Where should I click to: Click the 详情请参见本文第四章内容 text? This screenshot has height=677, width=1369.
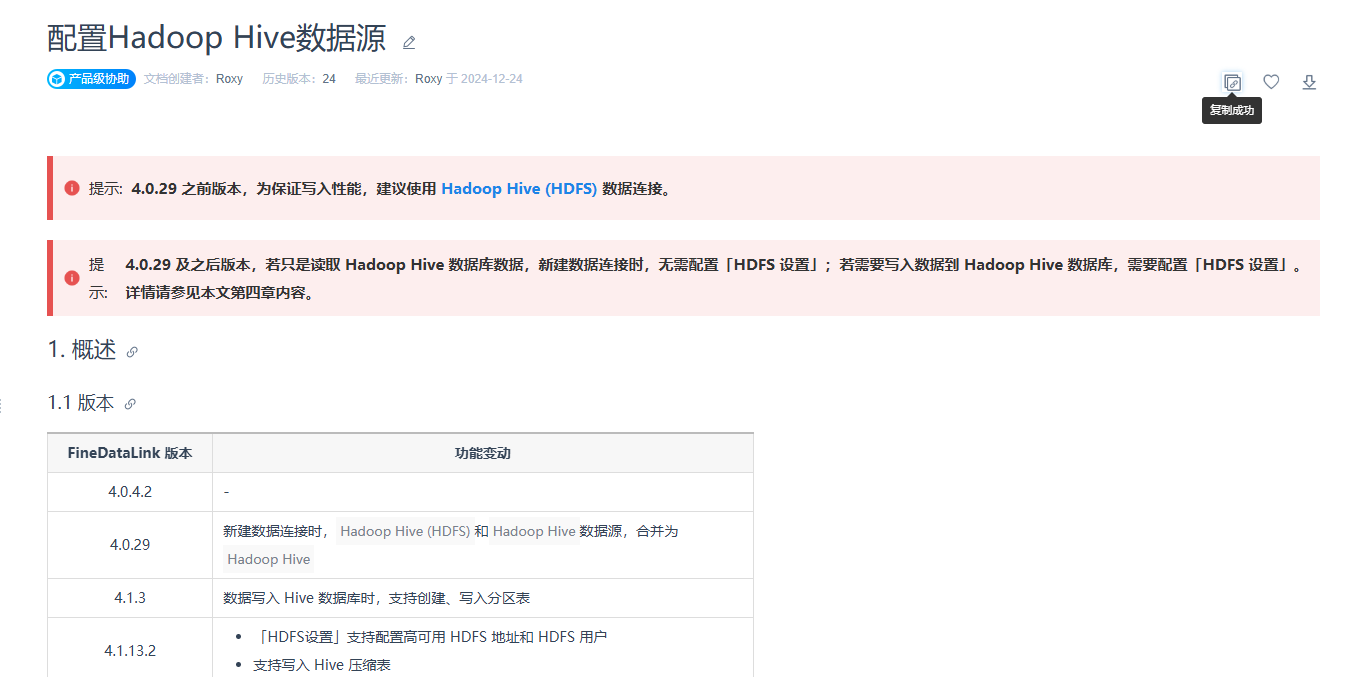pos(219,294)
